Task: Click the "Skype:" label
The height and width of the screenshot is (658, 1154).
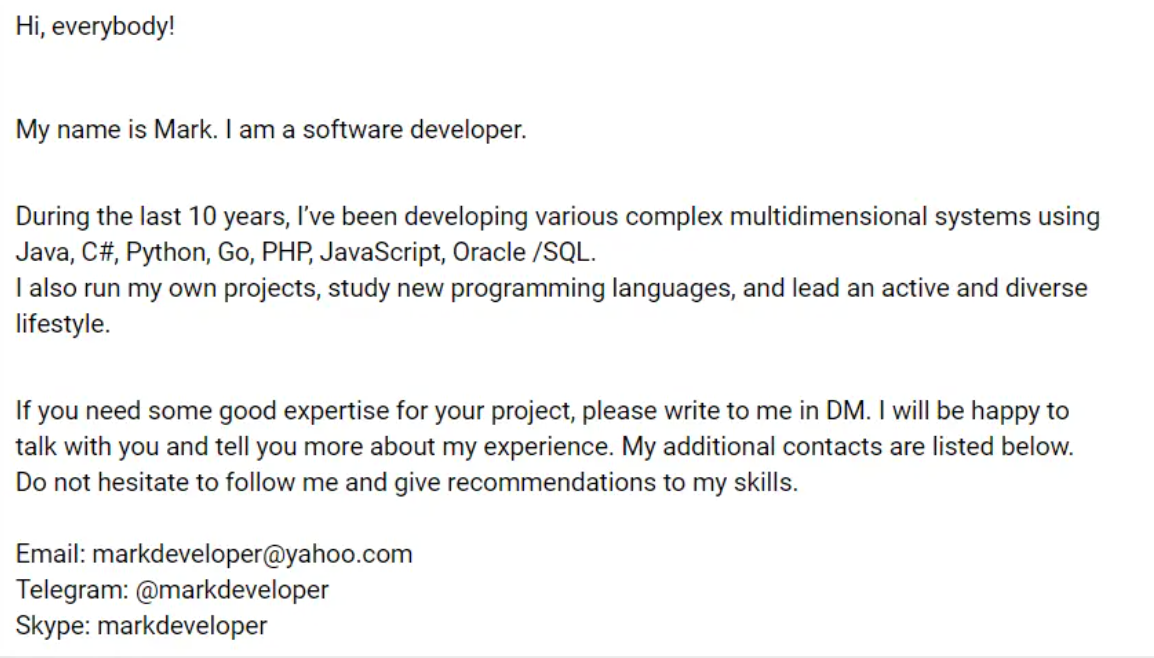Action: 53,626
